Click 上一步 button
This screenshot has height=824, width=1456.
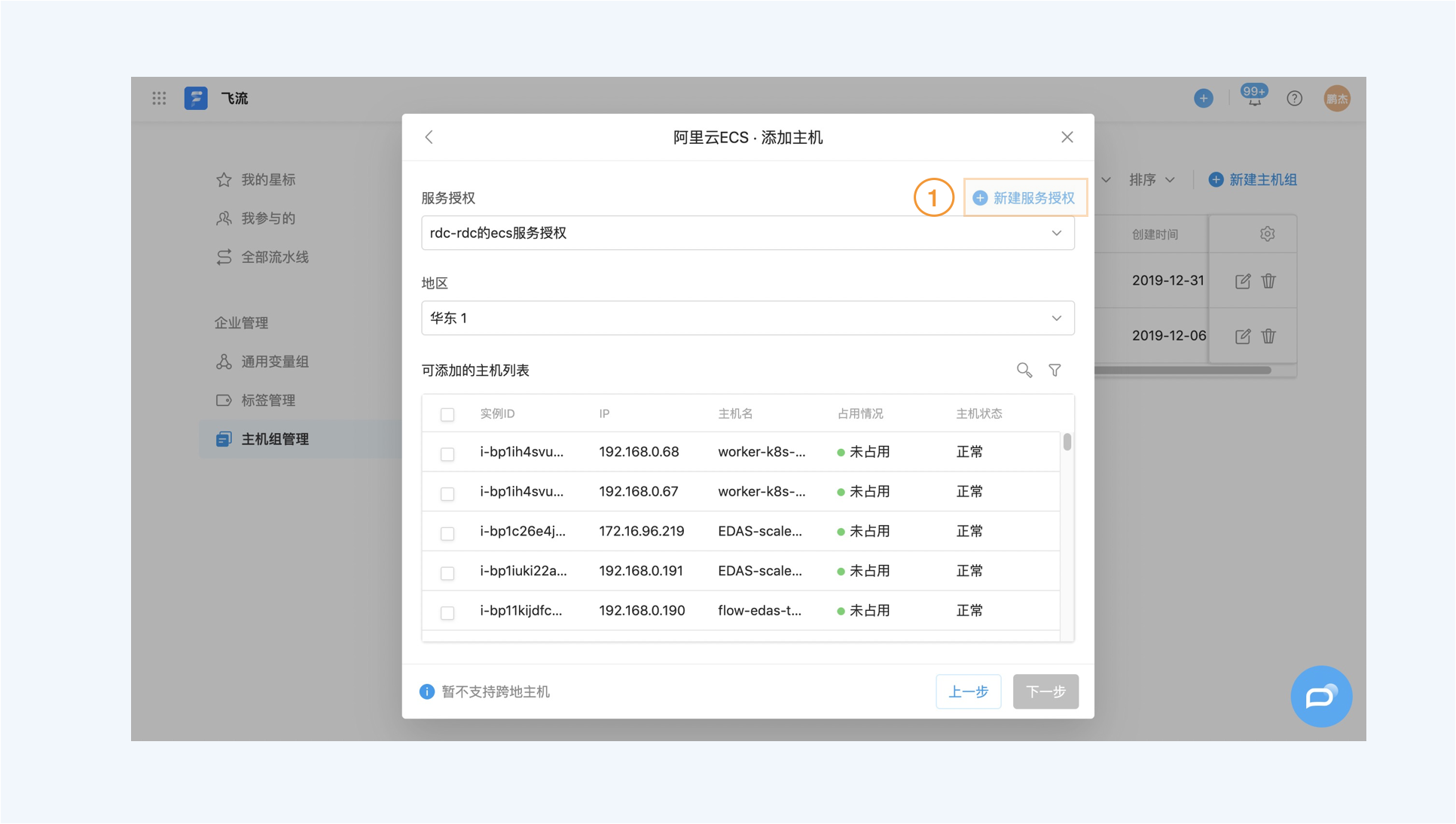(x=968, y=691)
